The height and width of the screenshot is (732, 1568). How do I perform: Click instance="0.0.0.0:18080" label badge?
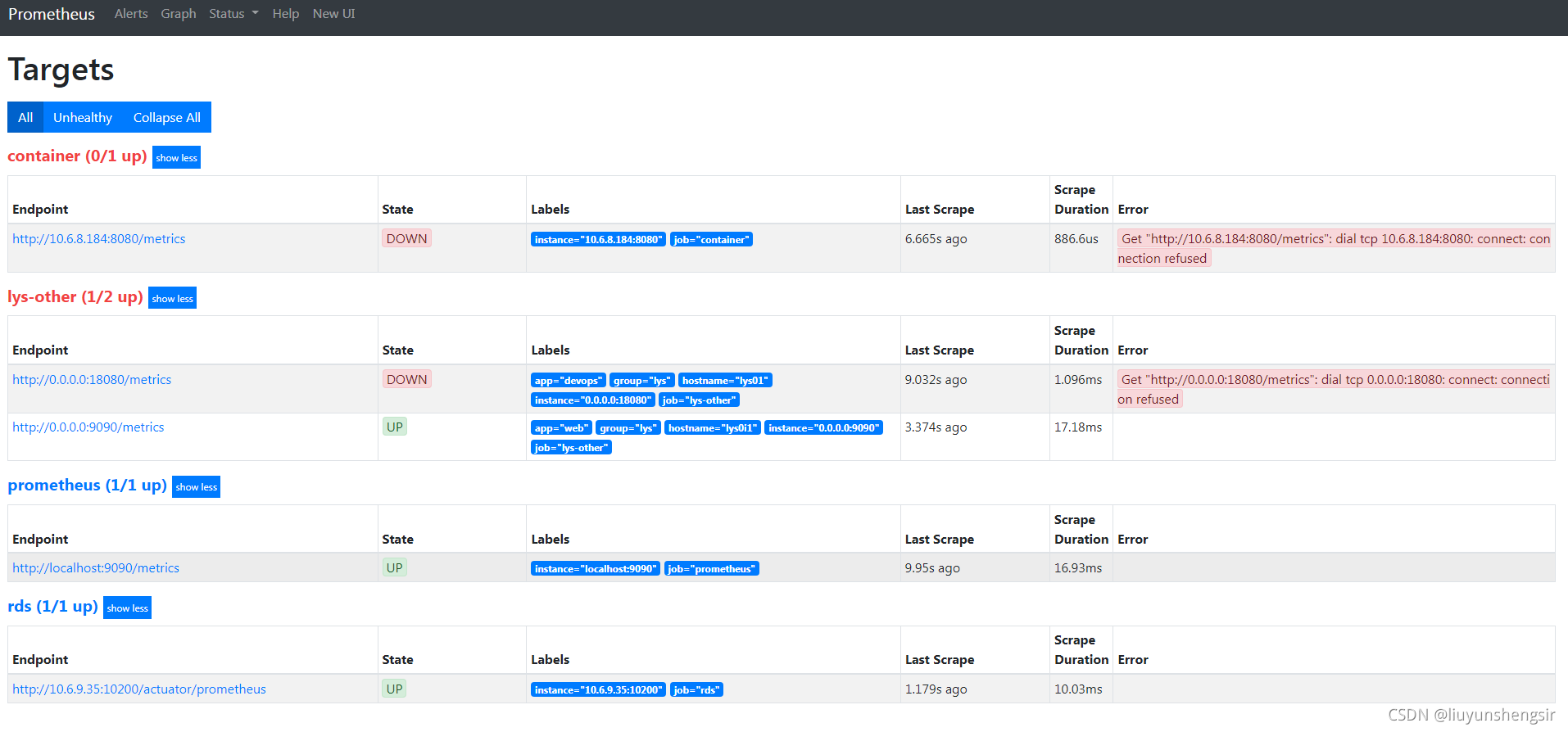[x=592, y=400]
